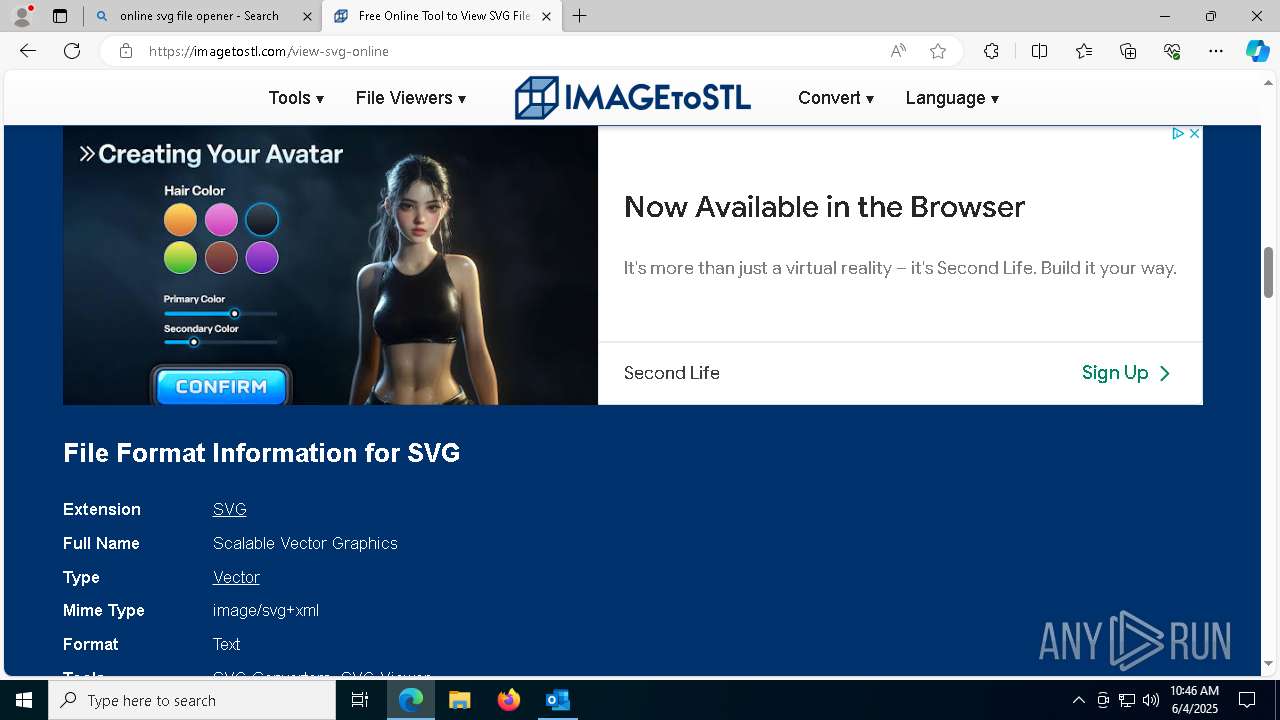Expand the Language dropdown menu
Screen dimensions: 1280x720
(x=952, y=98)
